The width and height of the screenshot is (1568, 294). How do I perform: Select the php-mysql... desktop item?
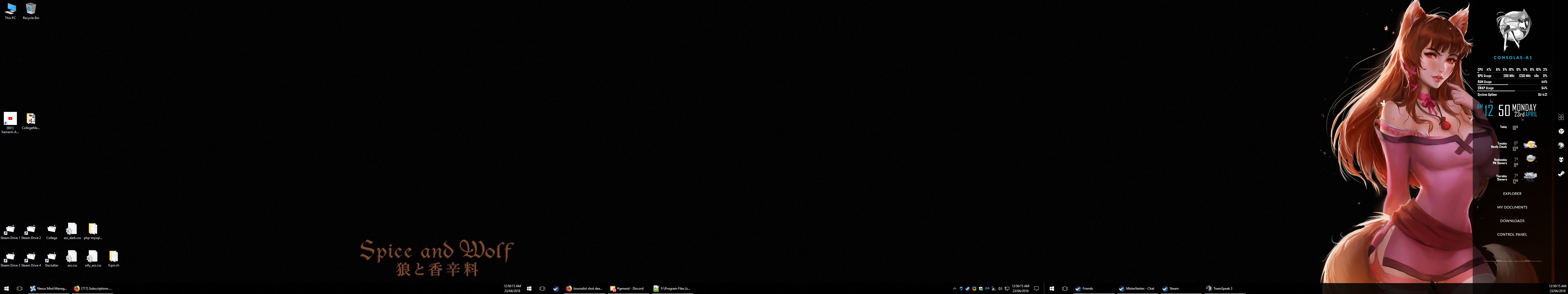[x=93, y=232]
